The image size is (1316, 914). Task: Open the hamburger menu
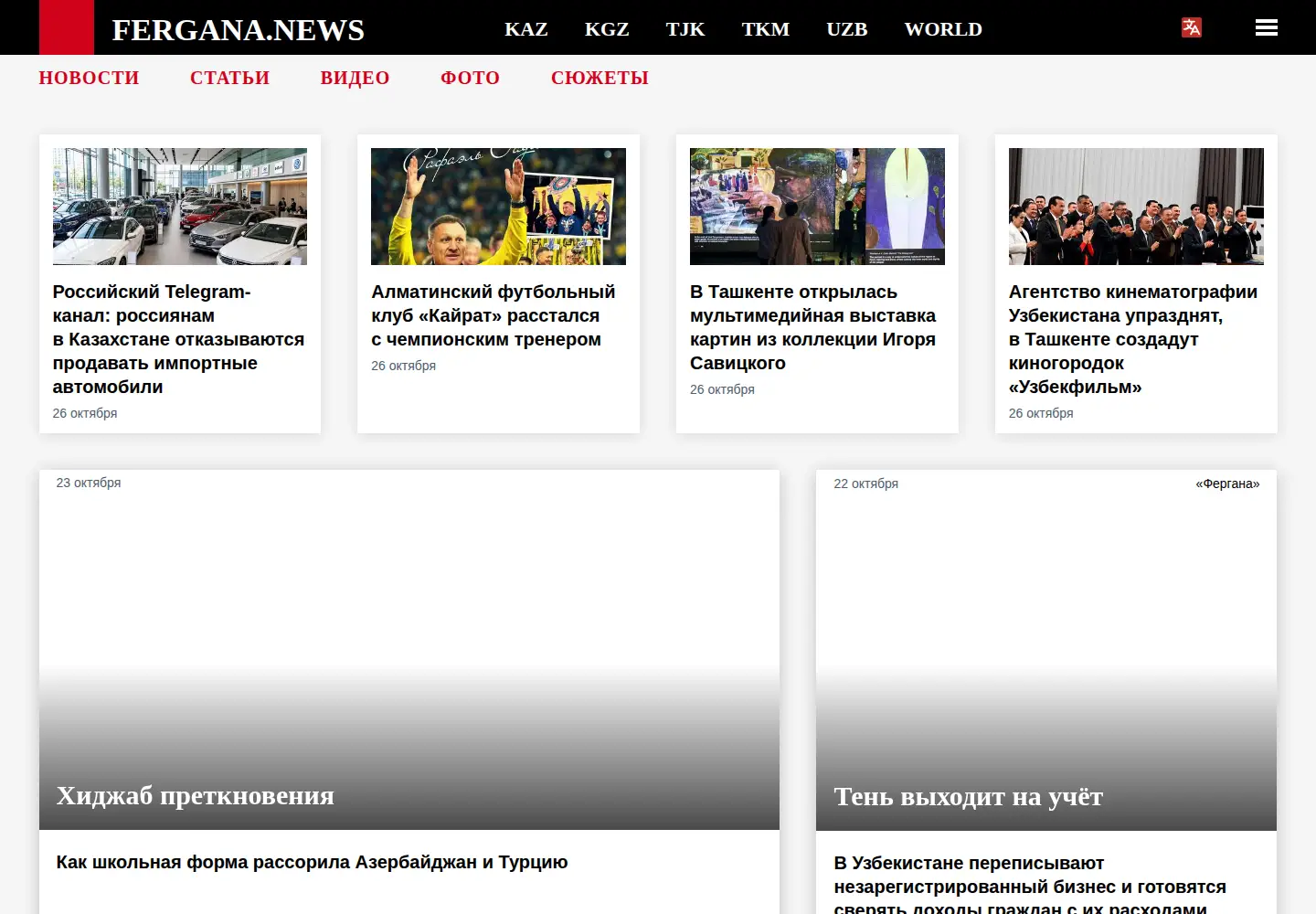pos(1267,28)
